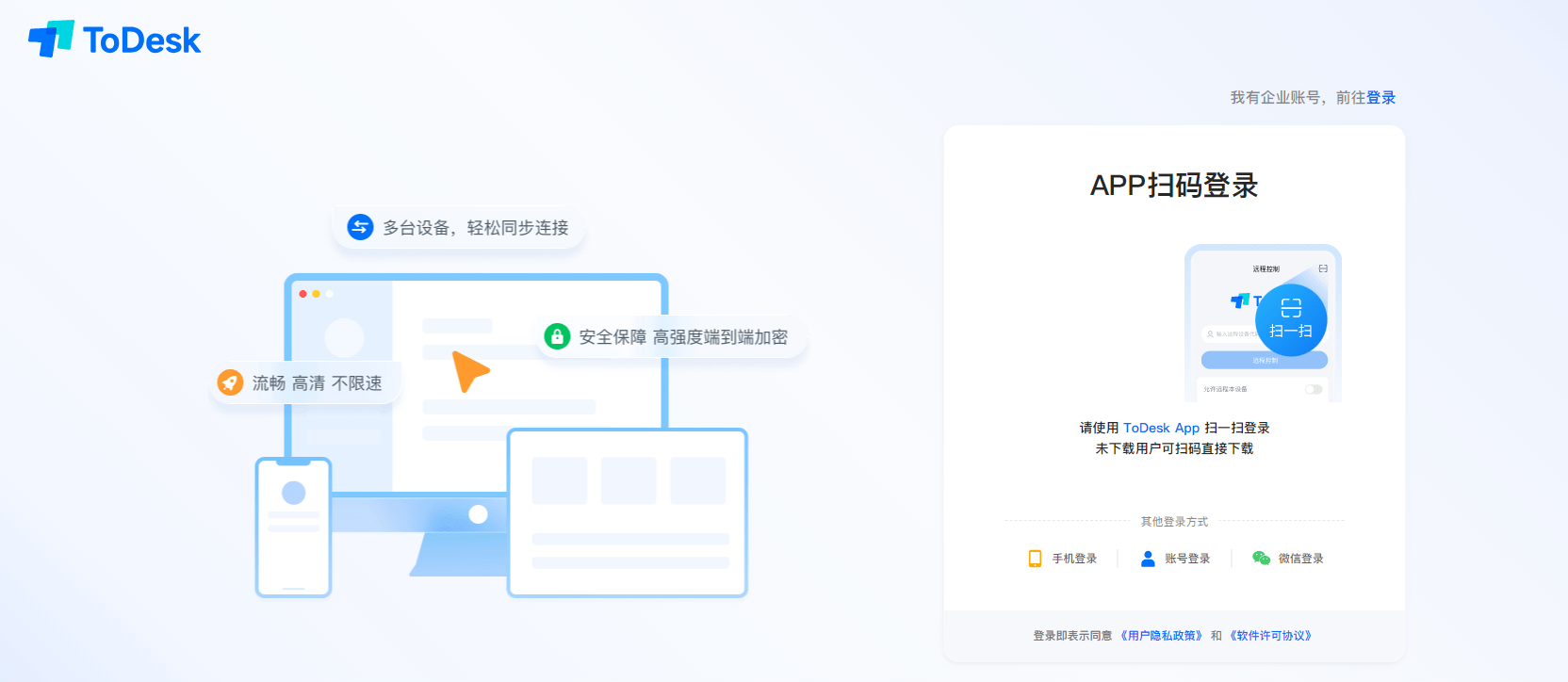Click the 扫一扫 scan circle icon
This screenshot has height=682, width=1568.
(x=1291, y=320)
